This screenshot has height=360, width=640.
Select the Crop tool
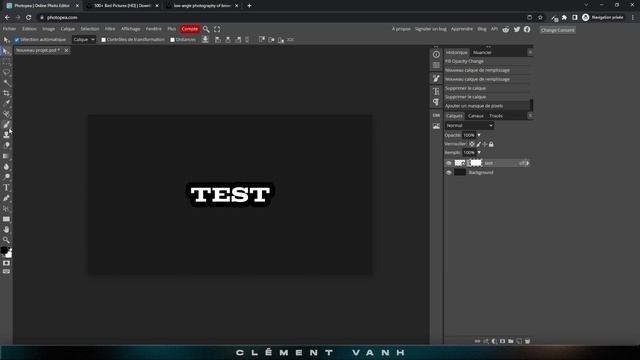(x=6, y=93)
